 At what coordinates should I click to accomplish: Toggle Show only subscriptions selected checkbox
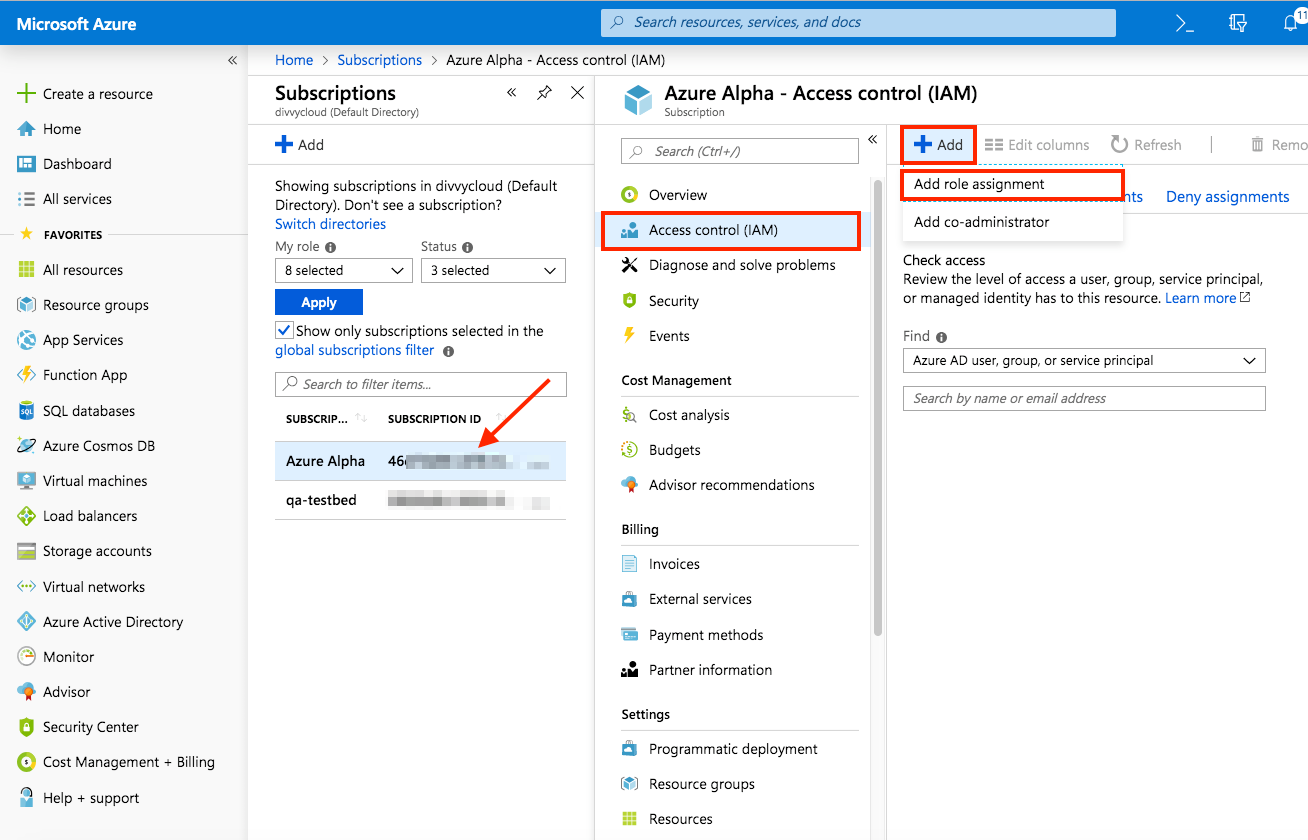pos(284,331)
